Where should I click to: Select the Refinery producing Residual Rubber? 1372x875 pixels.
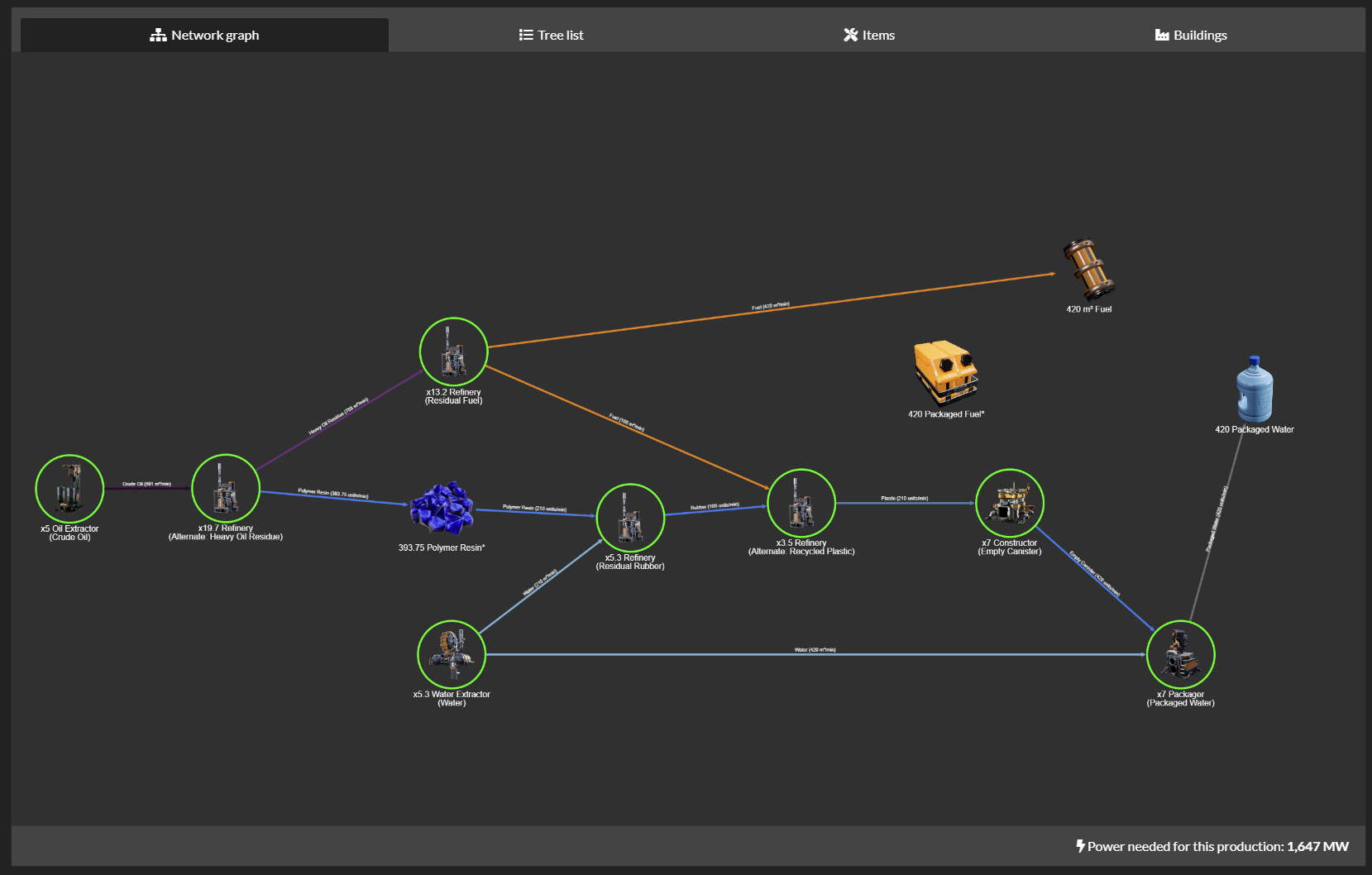click(x=630, y=518)
